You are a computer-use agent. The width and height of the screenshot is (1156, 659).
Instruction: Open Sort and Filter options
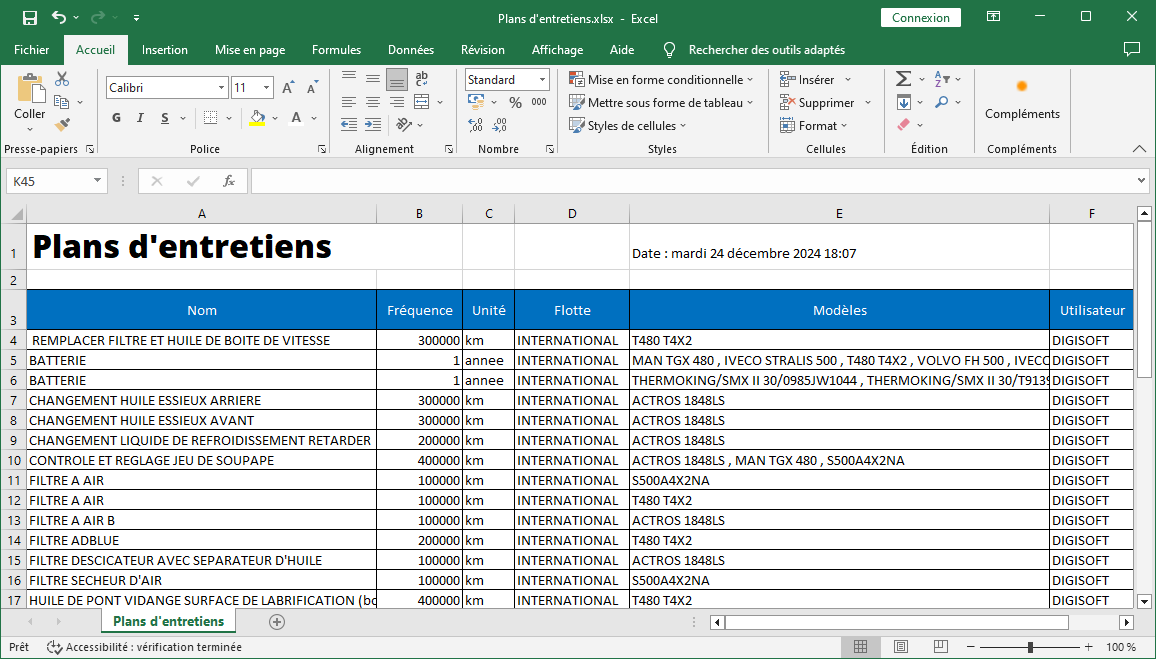click(942, 79)
